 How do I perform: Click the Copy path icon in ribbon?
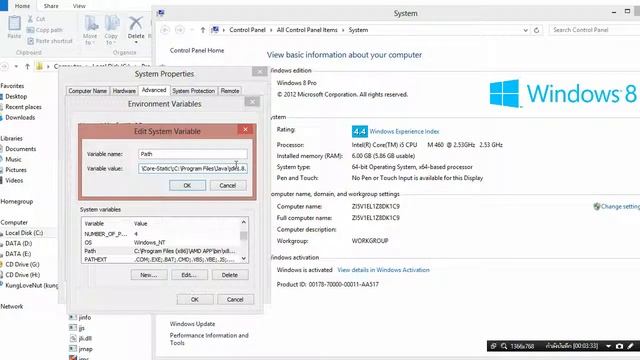30,30
